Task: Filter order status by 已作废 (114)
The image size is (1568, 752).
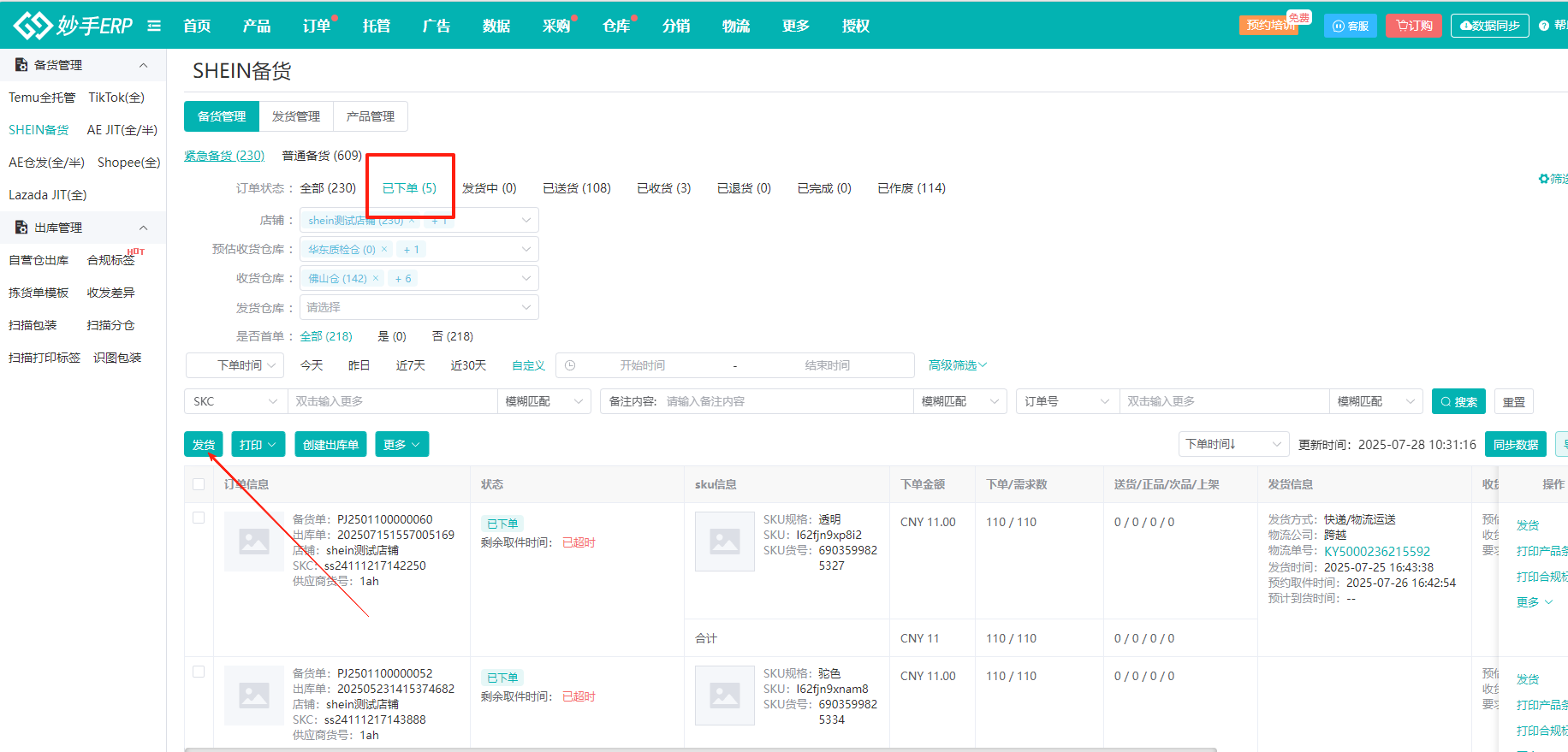Action: pyautogui.click(x=912, y=188)
